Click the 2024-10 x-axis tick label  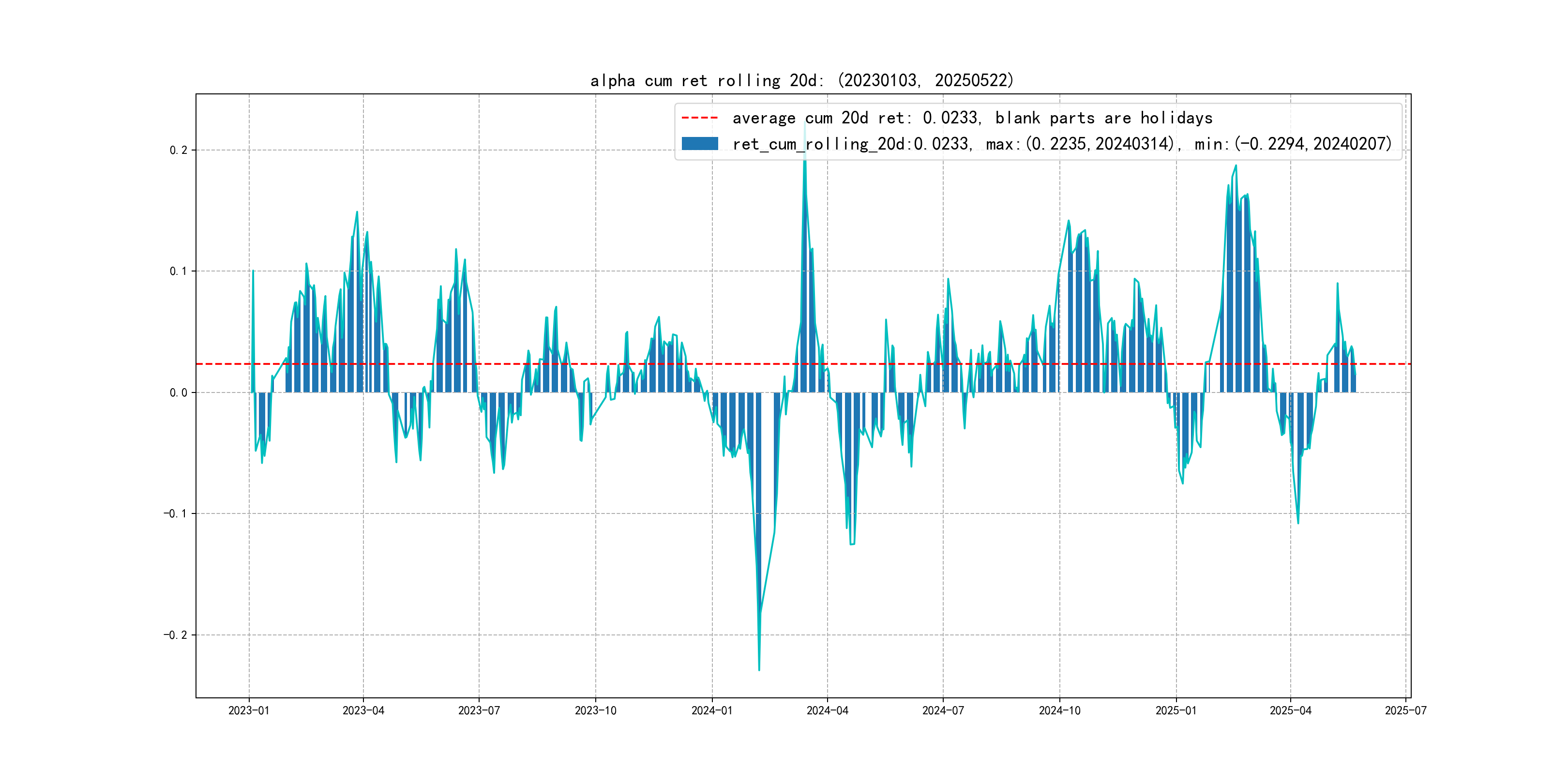point(1060,710)
